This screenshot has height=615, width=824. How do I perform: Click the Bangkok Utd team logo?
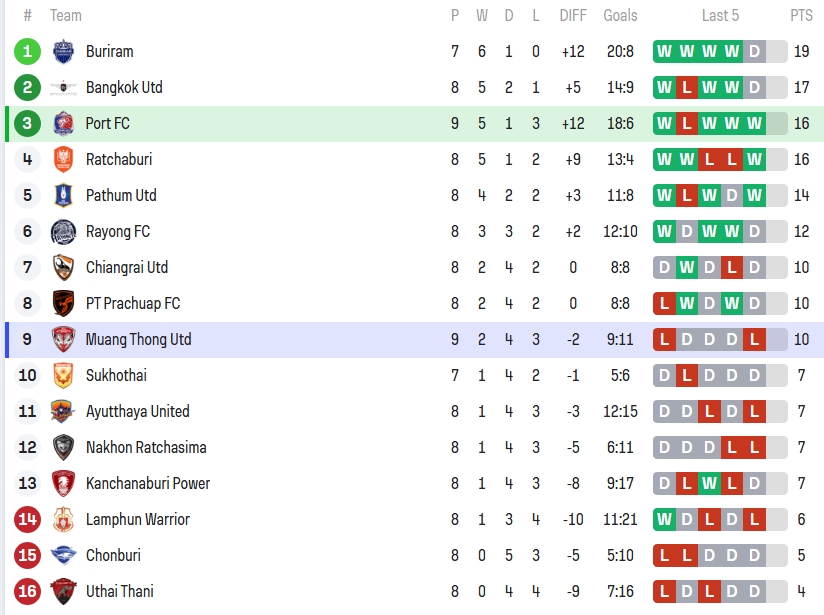click(63, 87)
